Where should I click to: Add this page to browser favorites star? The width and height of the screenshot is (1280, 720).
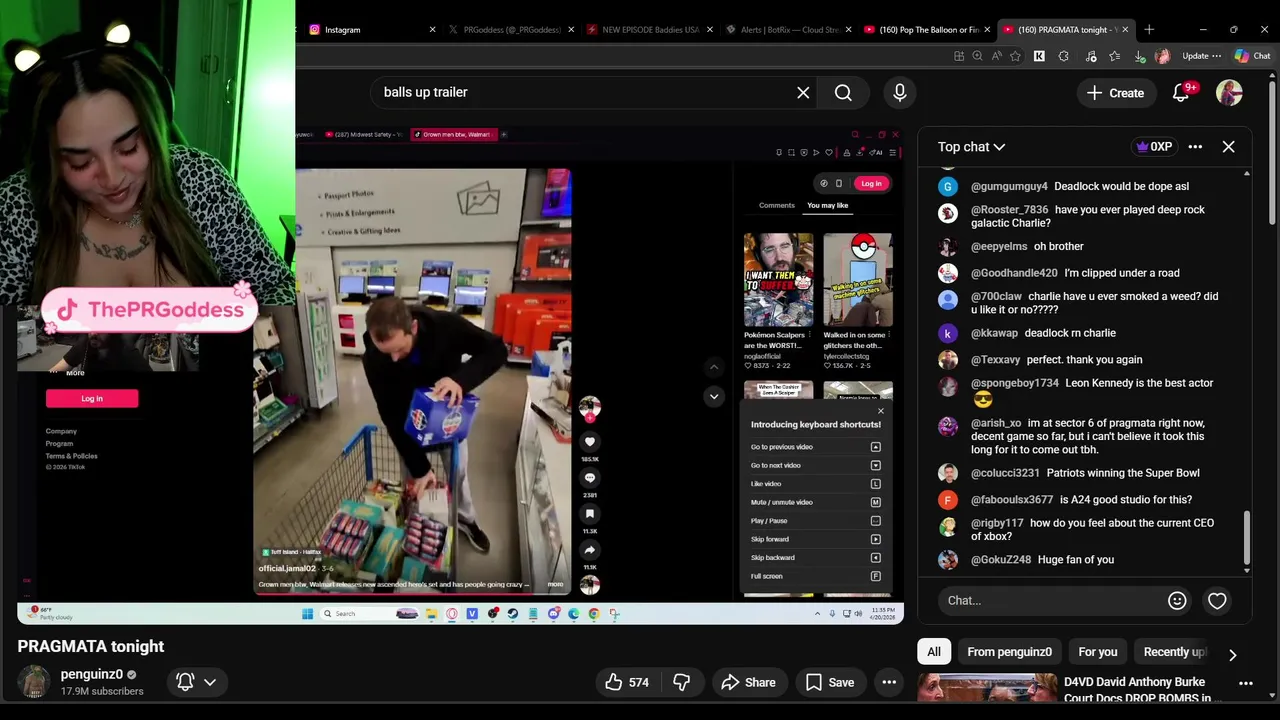click(1015, 56)
